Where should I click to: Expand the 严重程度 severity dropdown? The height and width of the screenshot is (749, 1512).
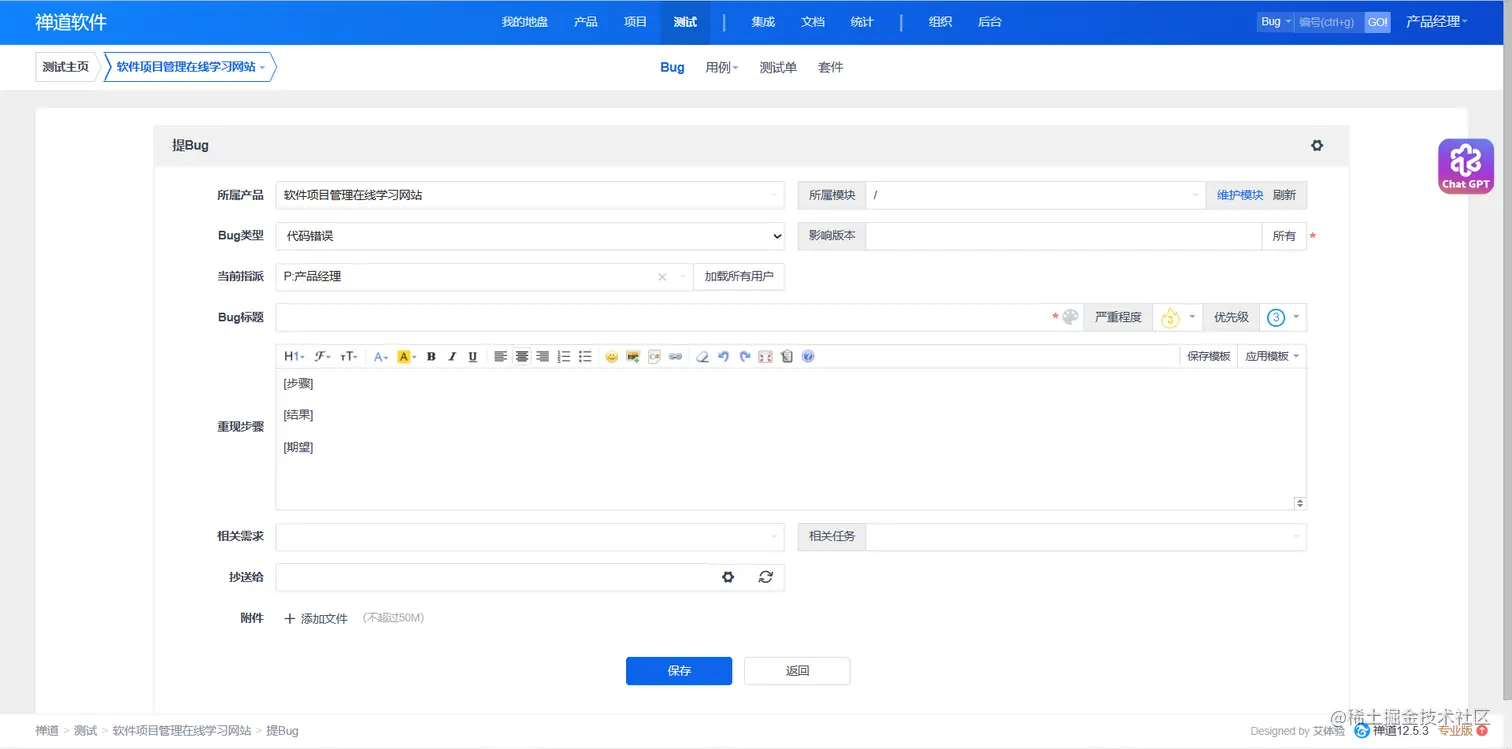coord(1177,317)
